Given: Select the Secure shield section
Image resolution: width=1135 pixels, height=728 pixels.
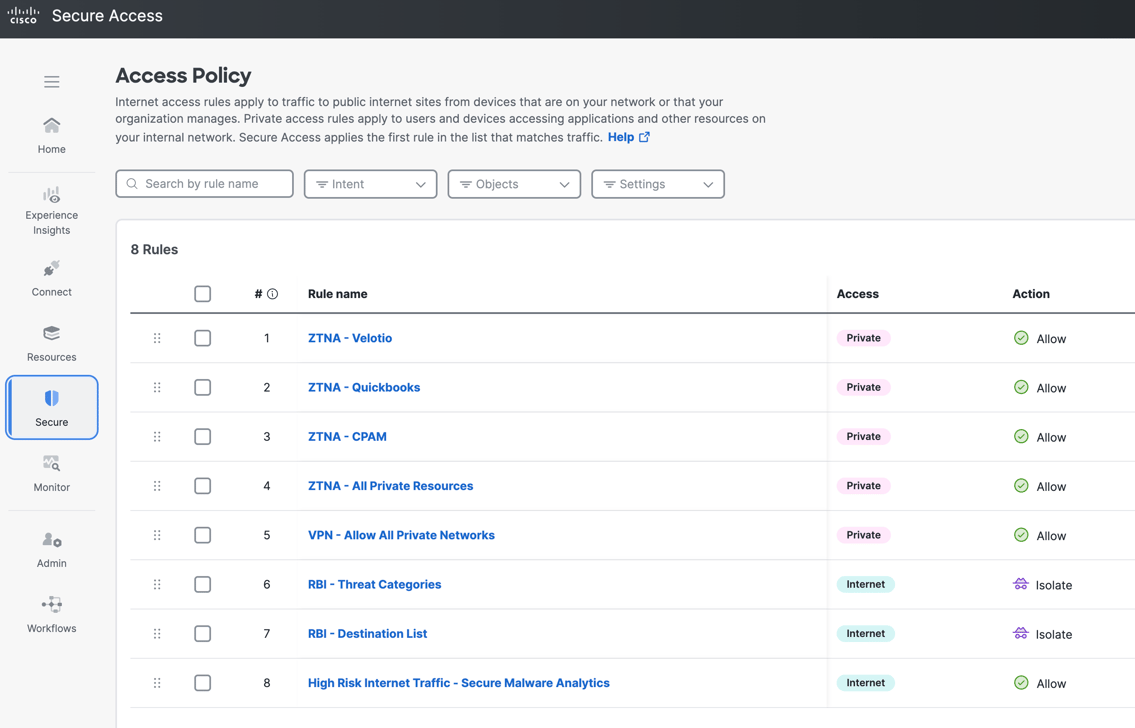Looking at the screenshot, I should coord(51,407).
